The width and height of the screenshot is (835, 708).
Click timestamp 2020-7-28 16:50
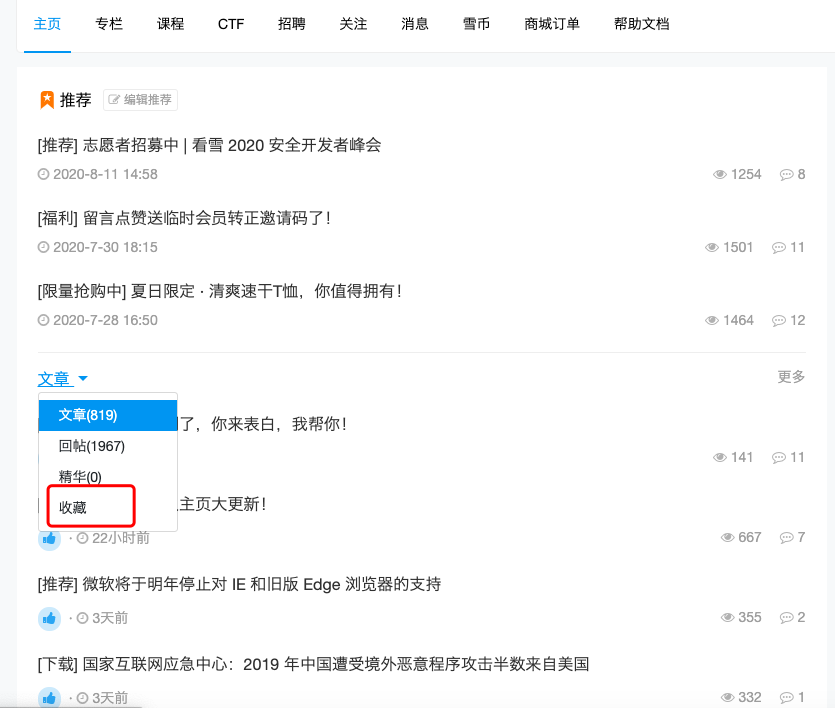tap(105, 320)
